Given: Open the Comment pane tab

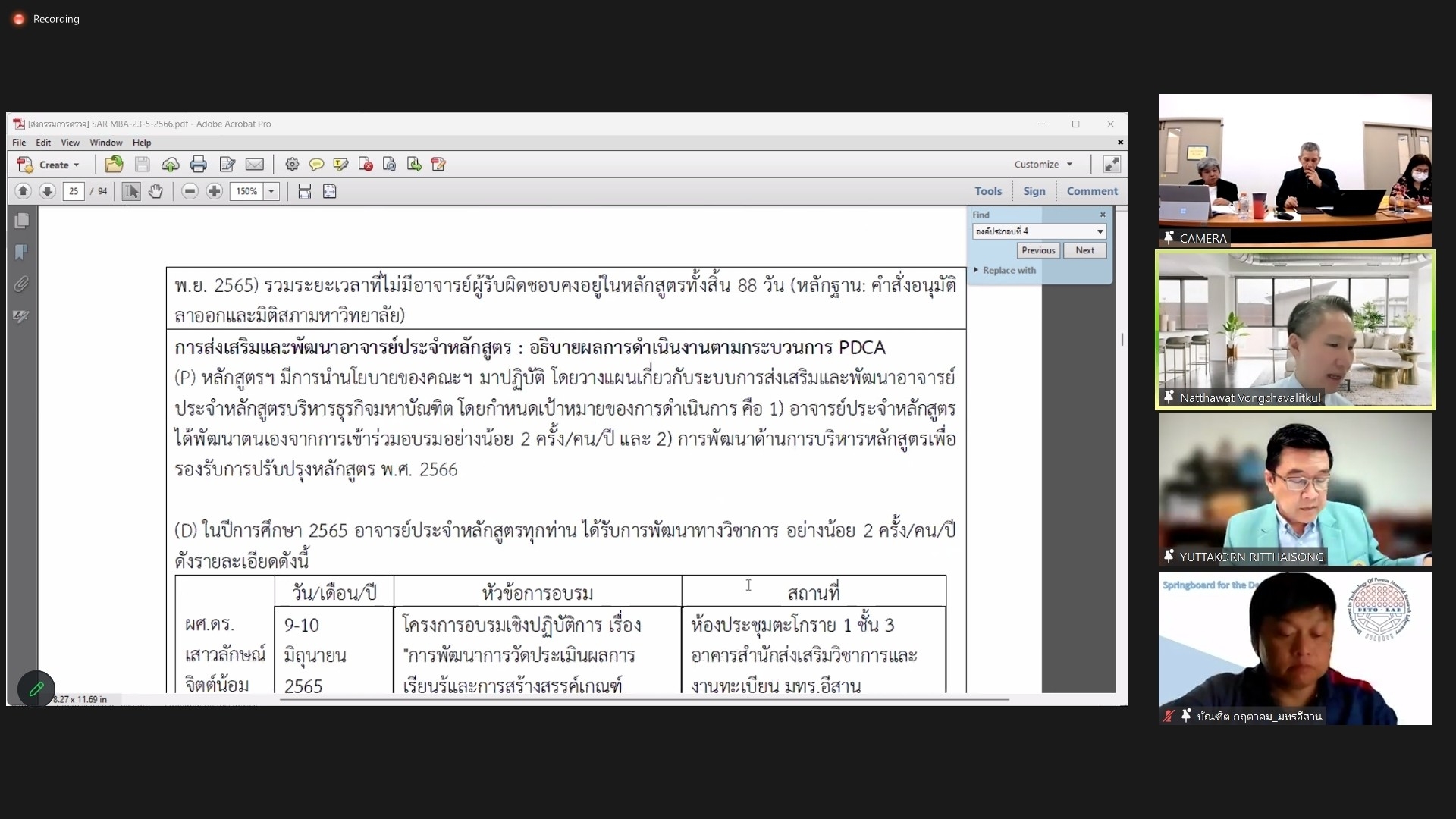Looking at the screenshot, I should [x=1092, y=191].
